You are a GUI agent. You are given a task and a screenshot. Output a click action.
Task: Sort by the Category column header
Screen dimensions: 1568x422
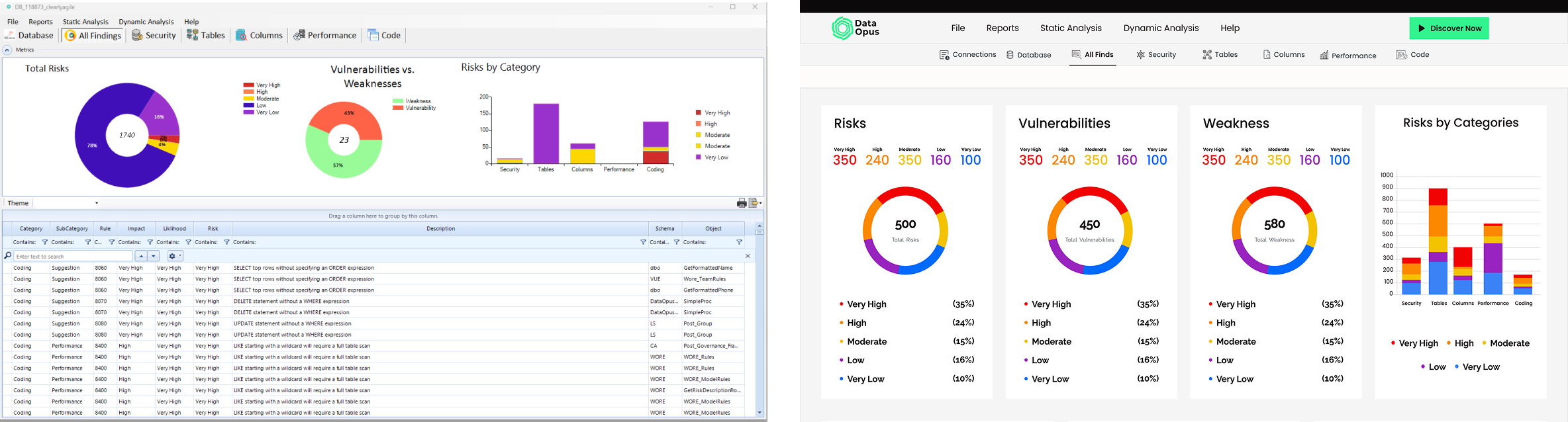point(30,229)
